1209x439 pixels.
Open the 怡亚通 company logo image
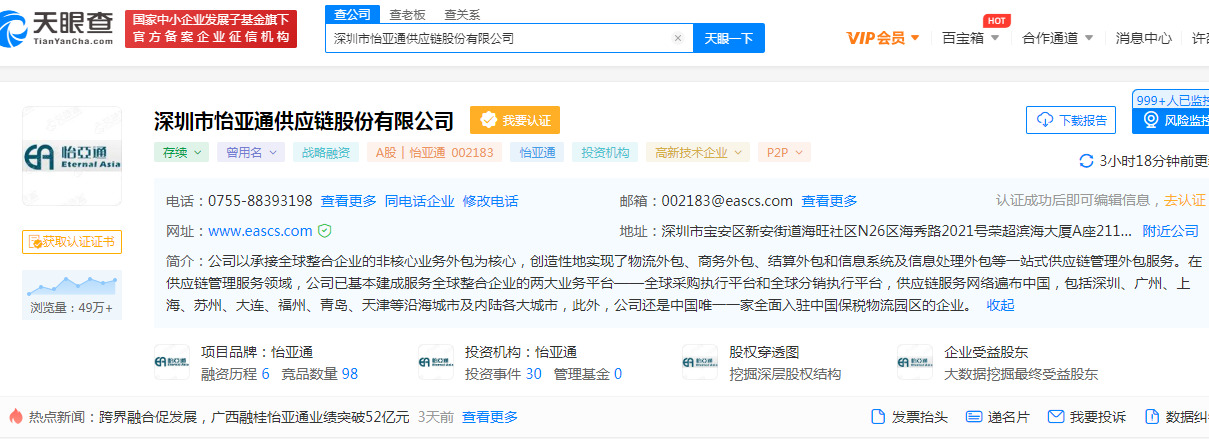72,157
